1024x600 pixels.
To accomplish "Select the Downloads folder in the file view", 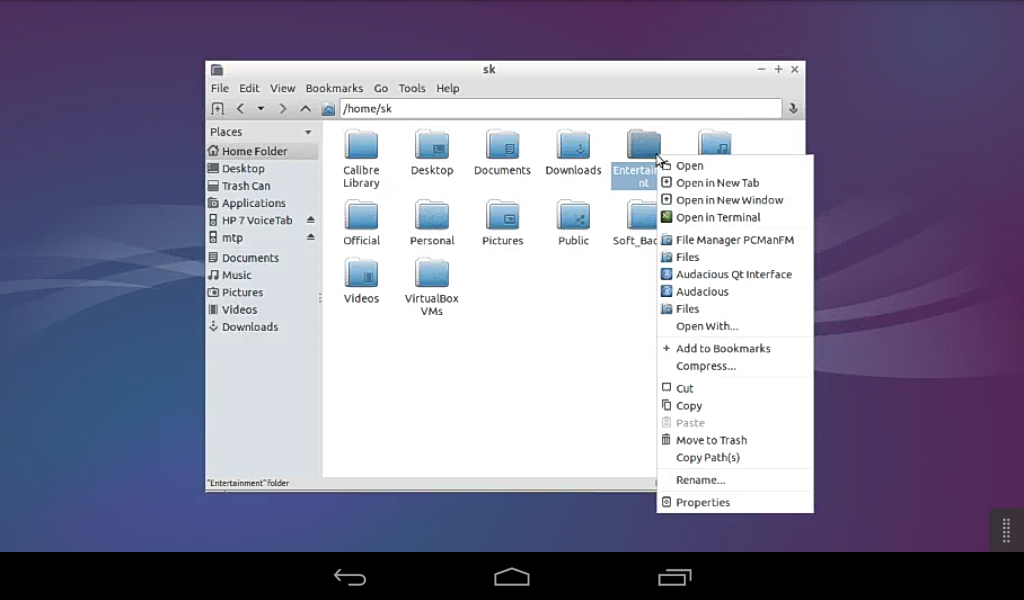I will click(x=573, y=144).
